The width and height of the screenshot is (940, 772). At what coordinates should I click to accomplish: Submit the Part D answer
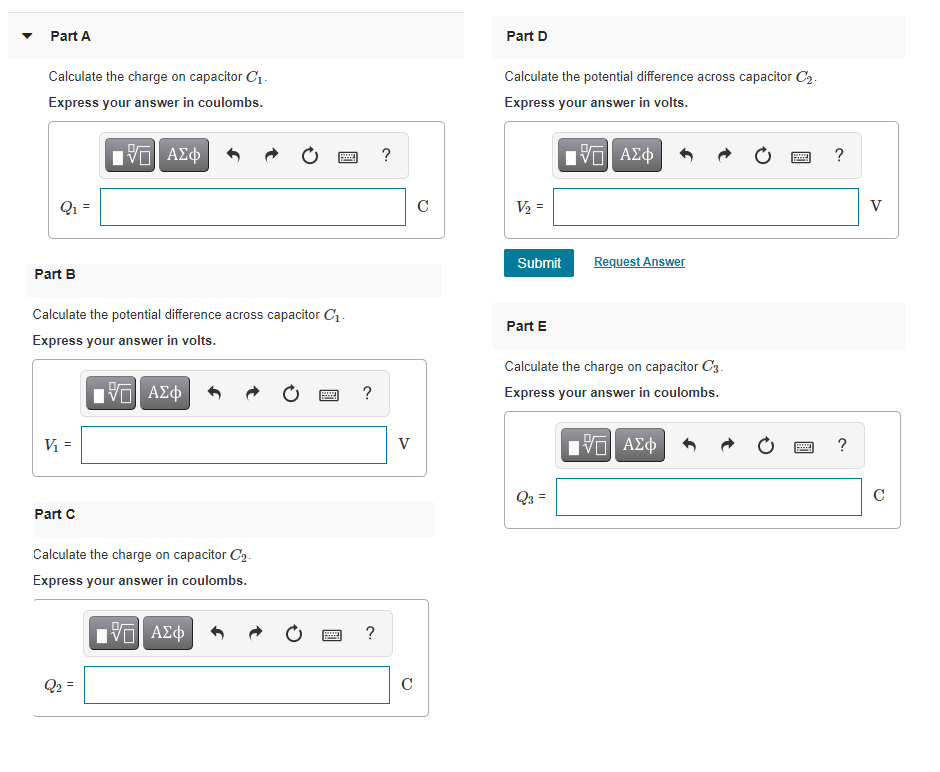click(539, 263)
